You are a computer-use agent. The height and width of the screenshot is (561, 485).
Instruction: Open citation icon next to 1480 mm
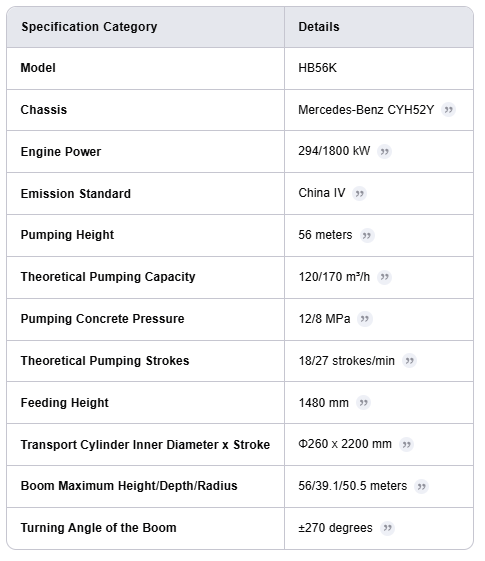pos(363,403)
